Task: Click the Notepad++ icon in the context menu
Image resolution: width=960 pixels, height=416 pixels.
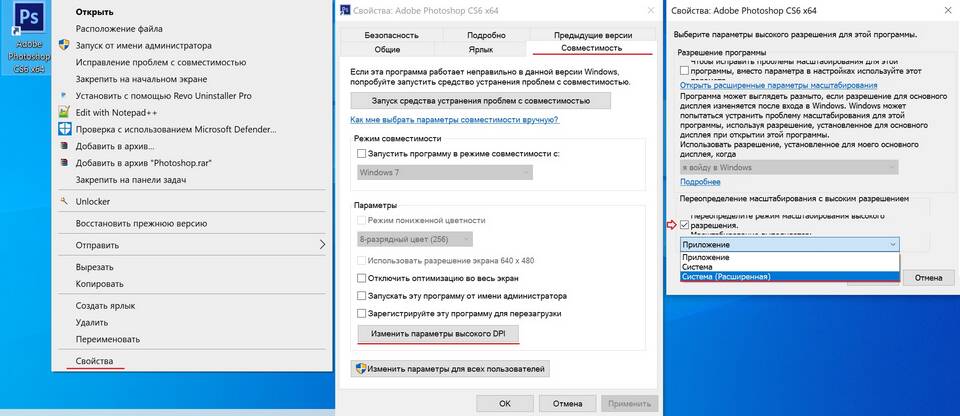Action: pos(64,113)
